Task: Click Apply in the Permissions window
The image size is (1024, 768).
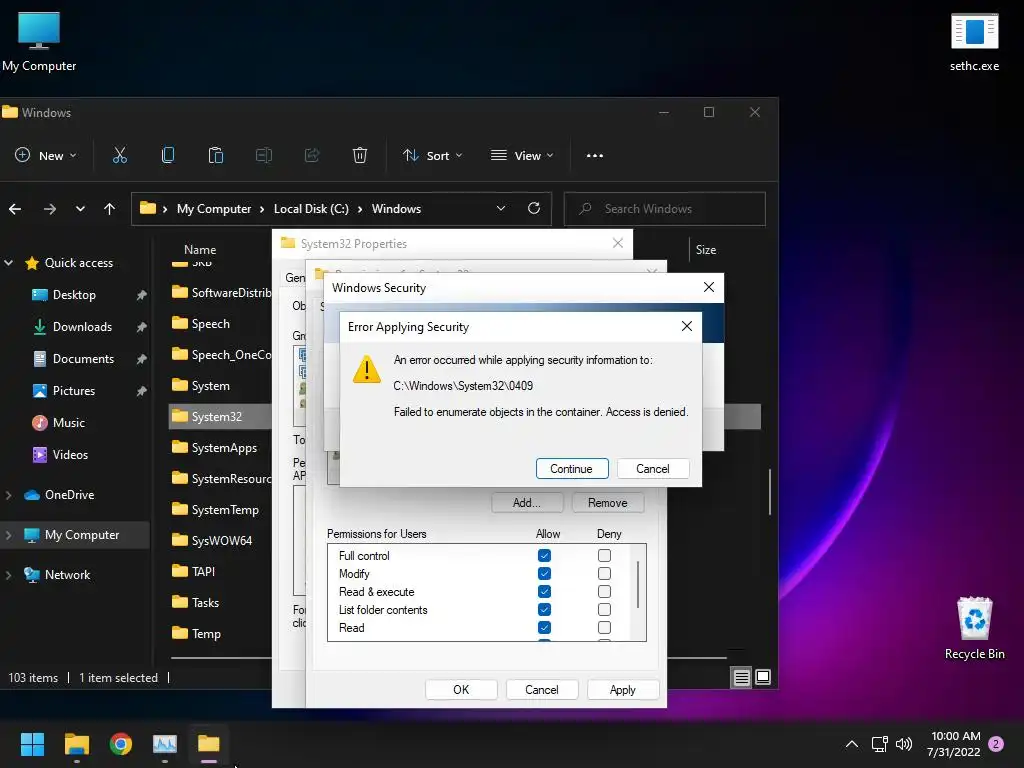Action: pos(622,689)
